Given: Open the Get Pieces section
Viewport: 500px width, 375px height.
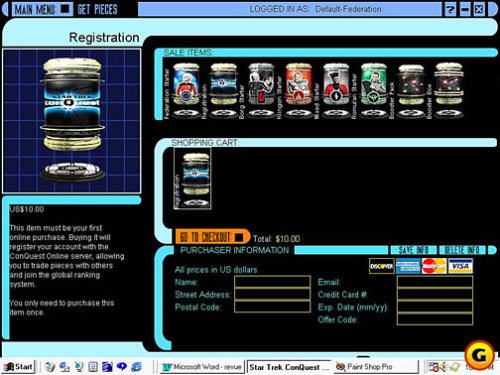Looking at the screenshot, I should click(x=97, y=9).
